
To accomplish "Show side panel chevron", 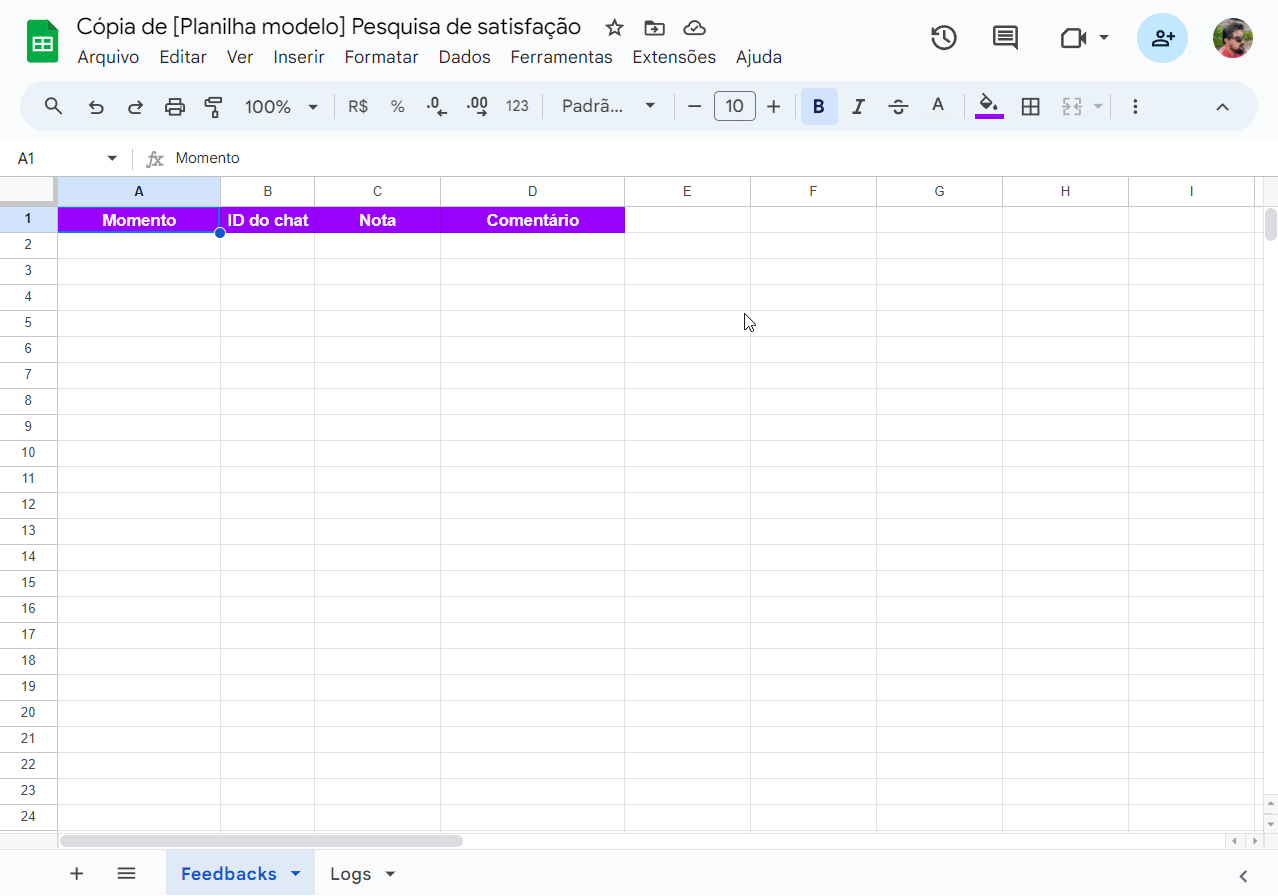I will (x=1243, y=876).
